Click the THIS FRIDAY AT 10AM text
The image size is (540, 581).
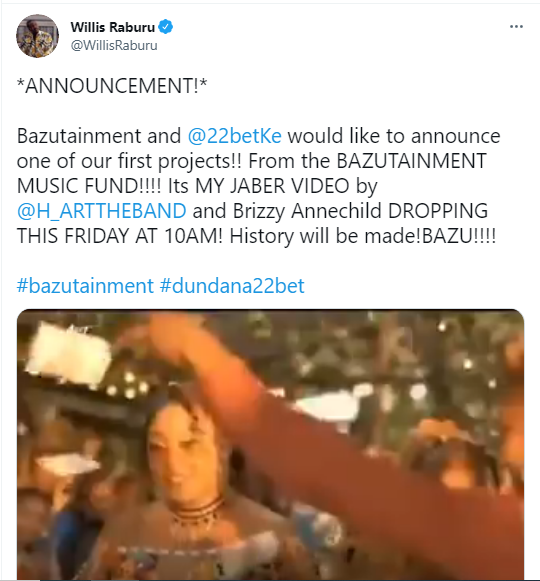click(x=120, y=236)
